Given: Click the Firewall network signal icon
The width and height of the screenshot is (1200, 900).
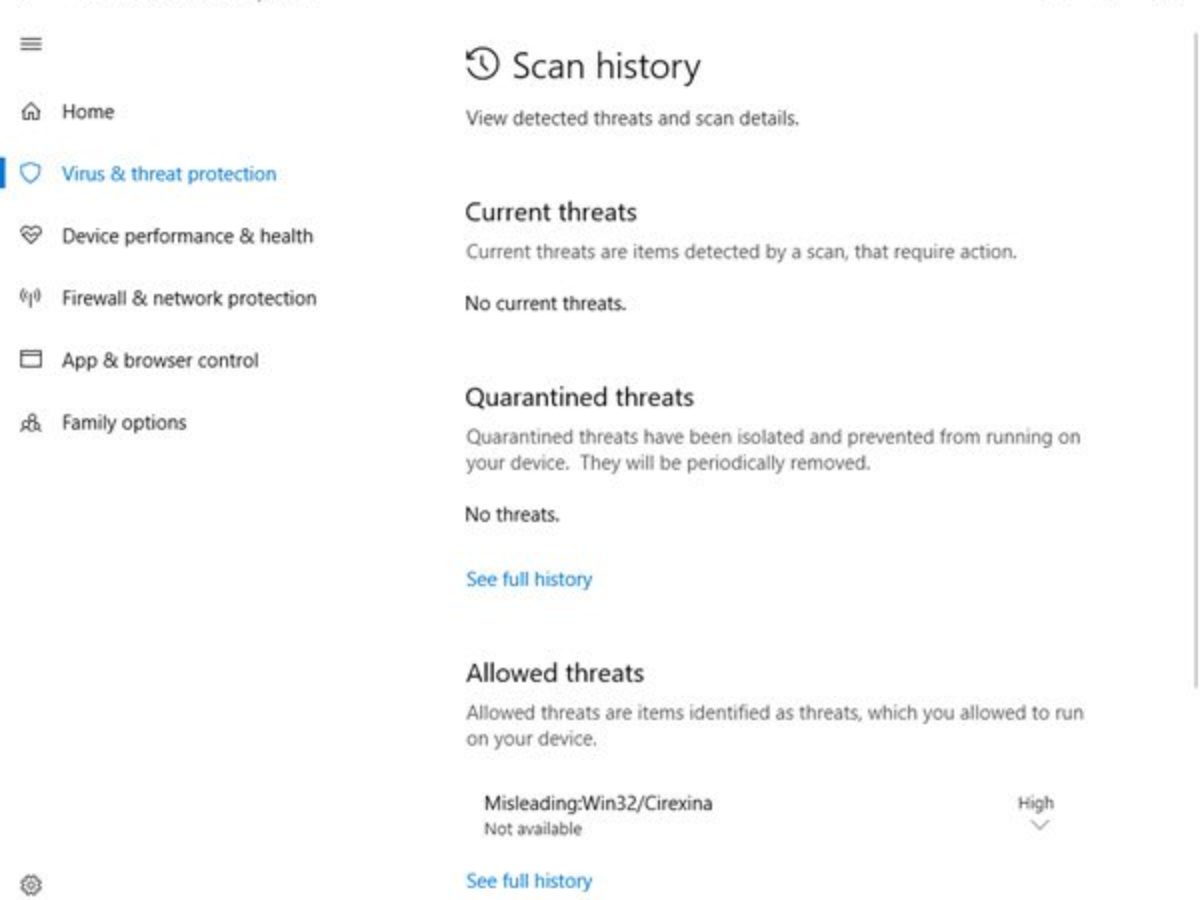Looking at the screenshot, I should pyautogui.click(x=31, y=298).
